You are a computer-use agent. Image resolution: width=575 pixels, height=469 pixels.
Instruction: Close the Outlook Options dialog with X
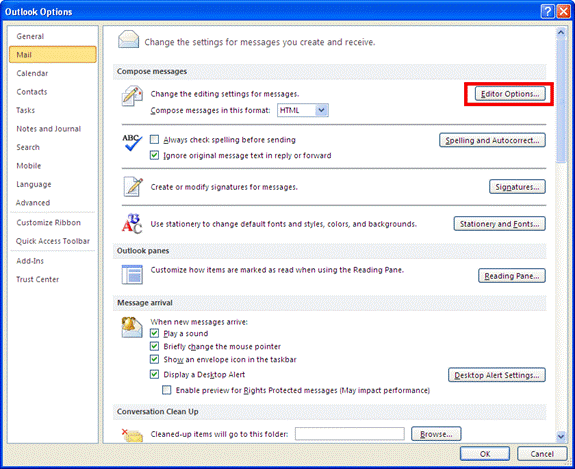[x=563, y=12]
